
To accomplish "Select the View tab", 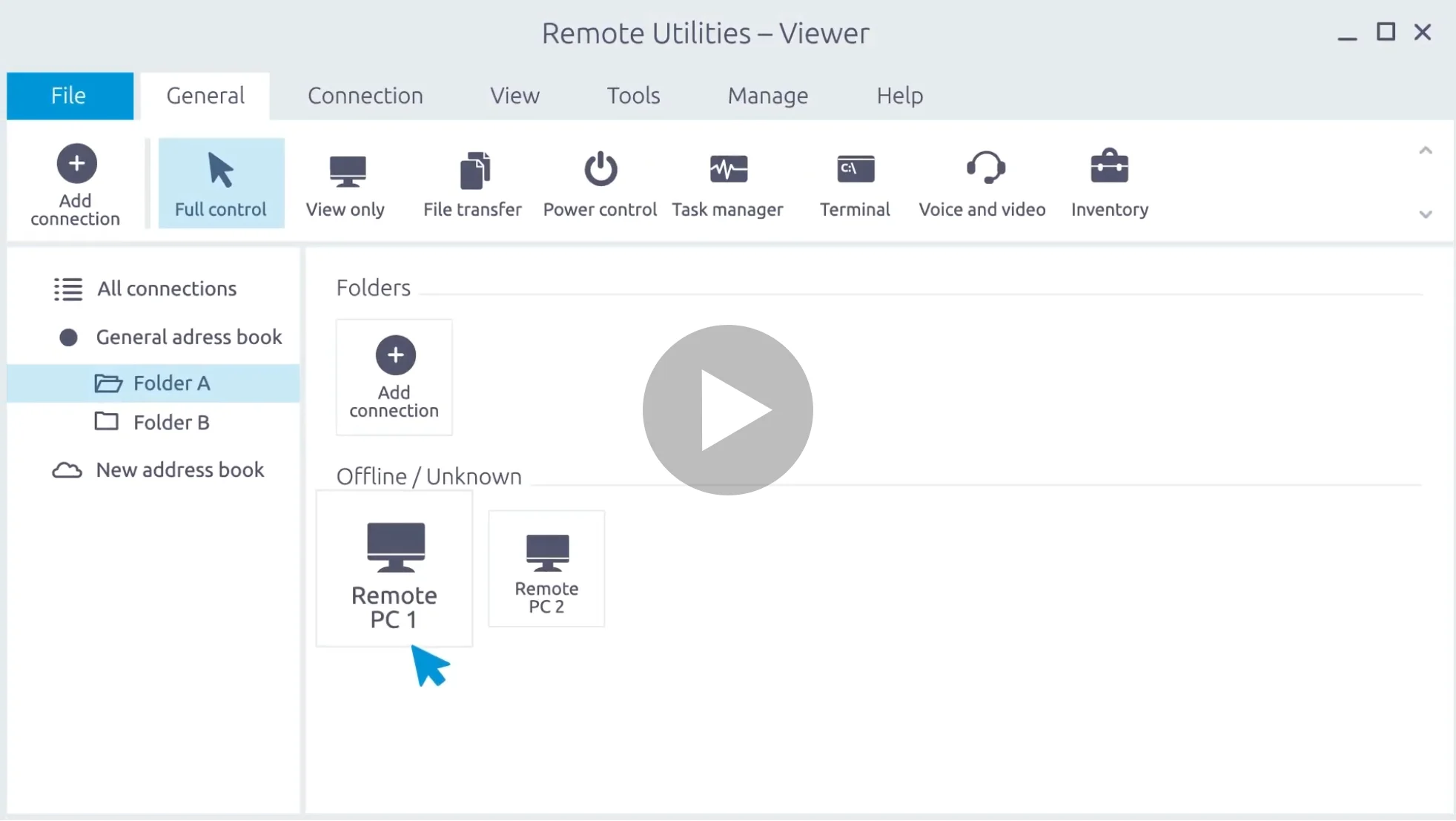I will (515, 94).
